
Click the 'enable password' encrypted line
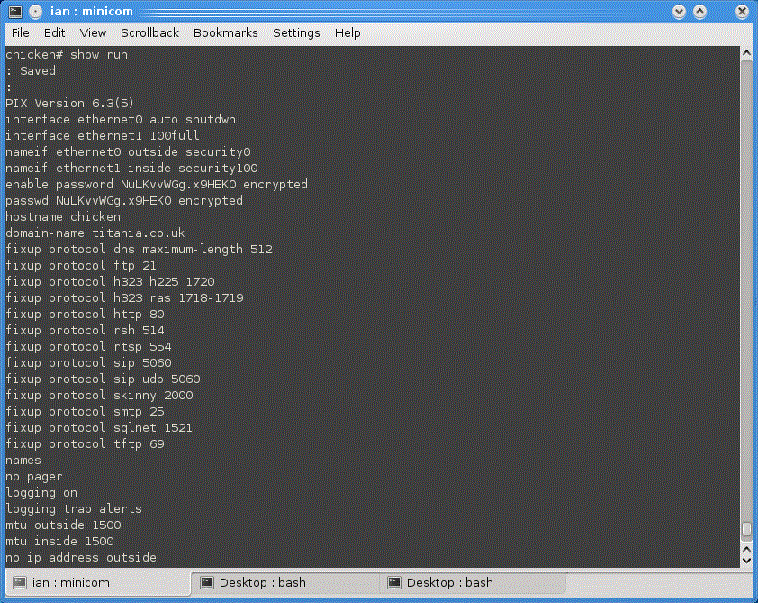click(157, 184)
